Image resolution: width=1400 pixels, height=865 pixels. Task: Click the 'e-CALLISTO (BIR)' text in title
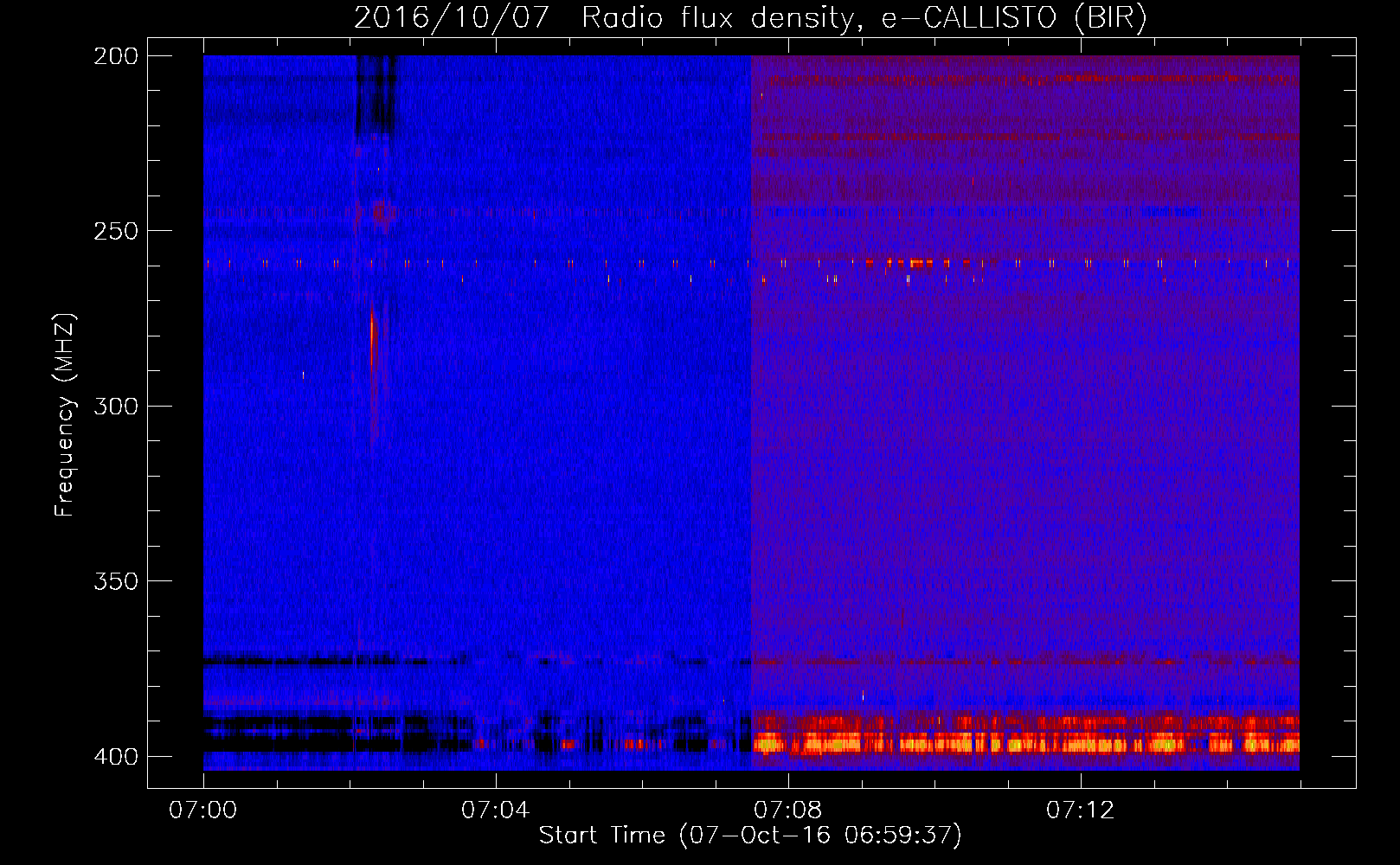coord(1014,18)
